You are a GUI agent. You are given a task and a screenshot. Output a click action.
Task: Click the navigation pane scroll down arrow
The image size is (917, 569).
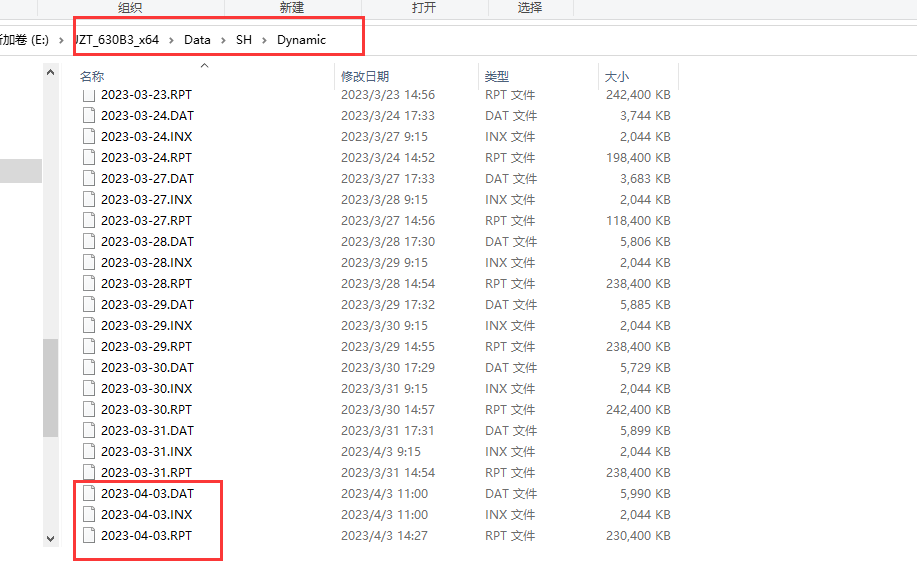50,539
